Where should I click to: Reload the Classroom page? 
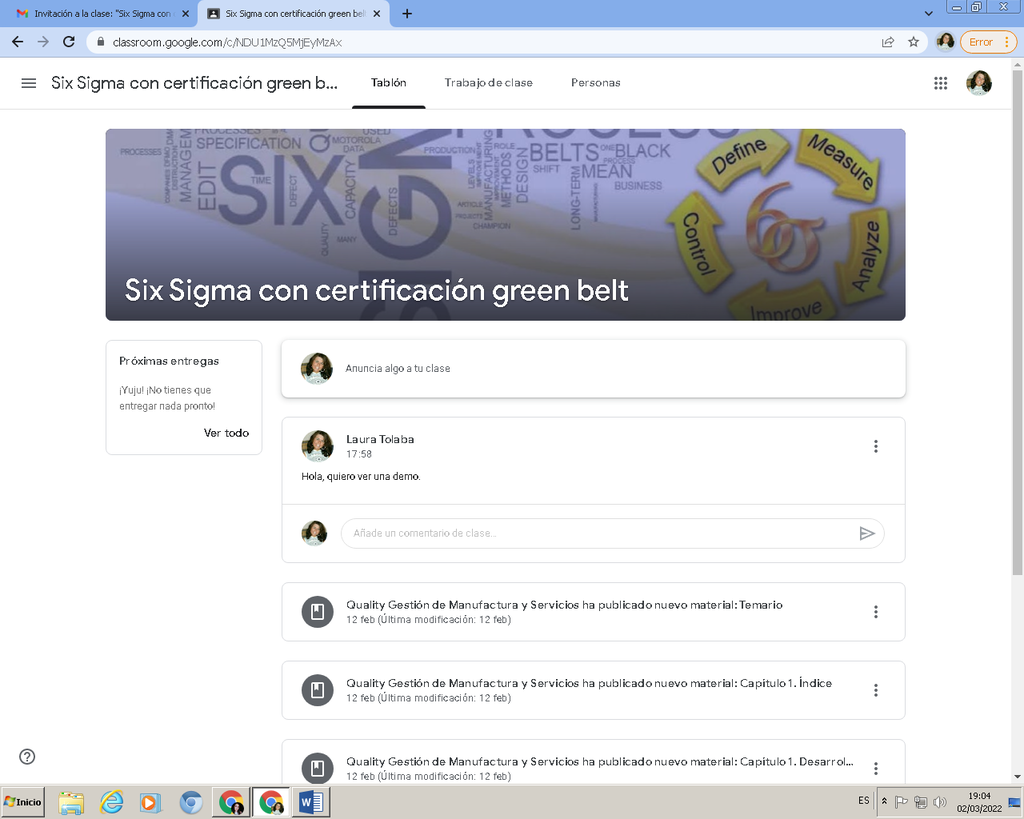(69, 42)
